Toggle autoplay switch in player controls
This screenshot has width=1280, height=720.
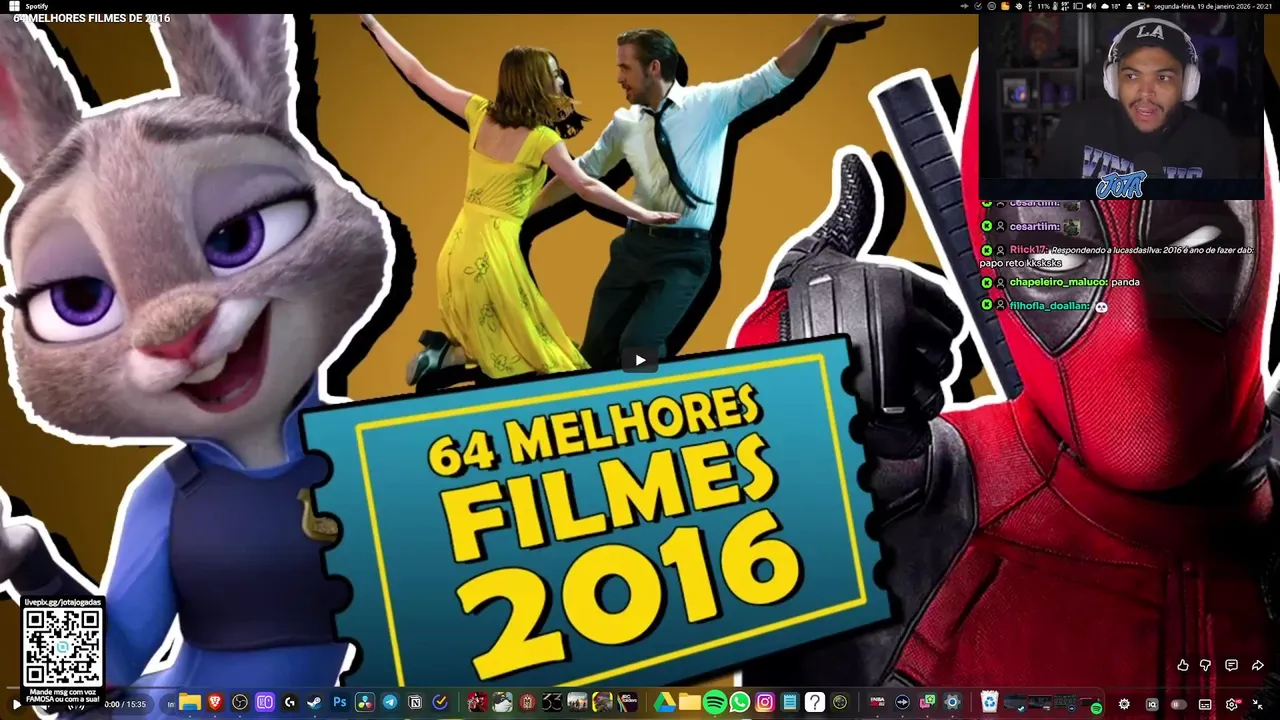1178,704
